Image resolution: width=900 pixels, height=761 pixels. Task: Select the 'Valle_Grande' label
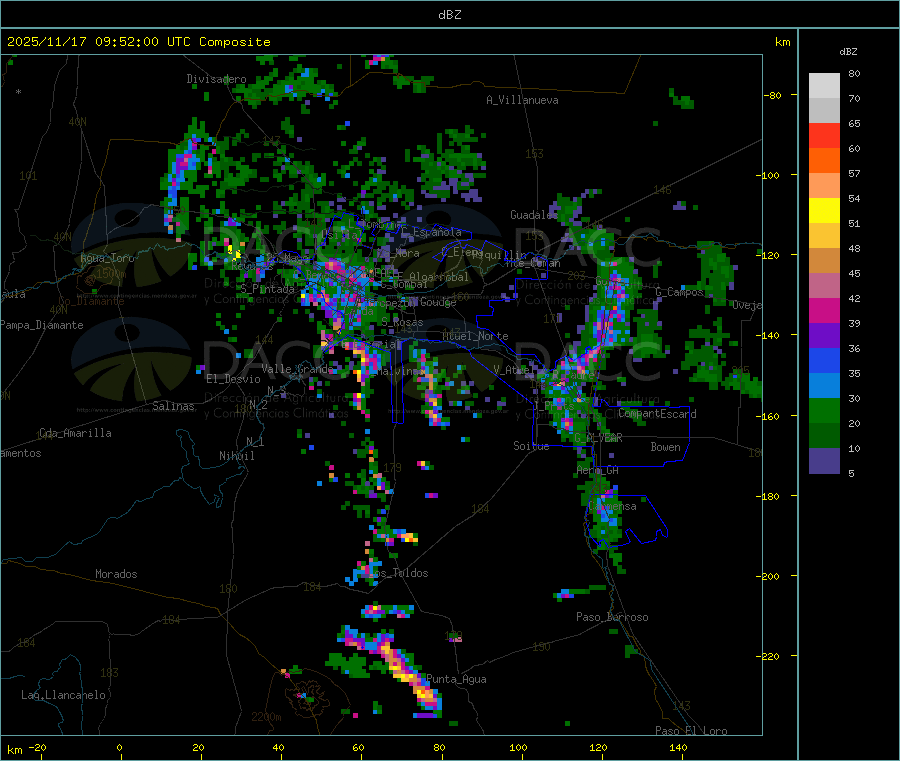coord(297,368)
